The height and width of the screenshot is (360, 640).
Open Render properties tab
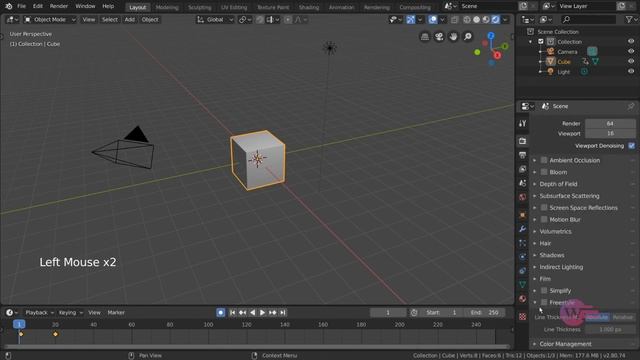point(522,141)
